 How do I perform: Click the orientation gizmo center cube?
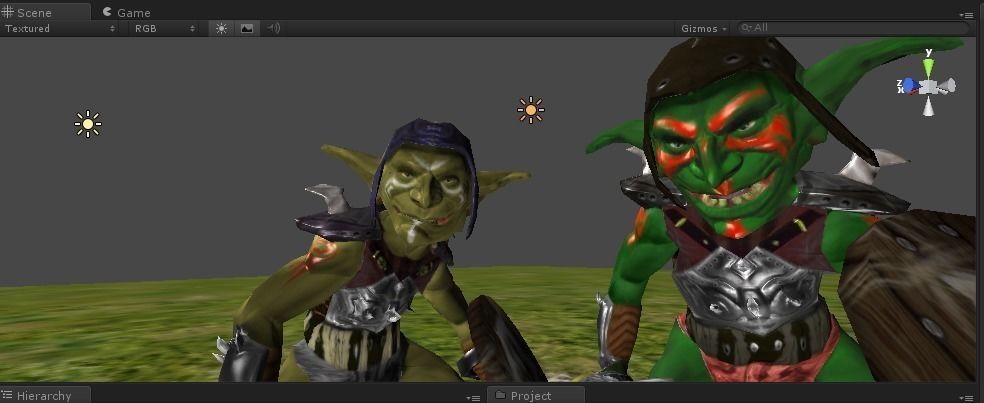928,87
